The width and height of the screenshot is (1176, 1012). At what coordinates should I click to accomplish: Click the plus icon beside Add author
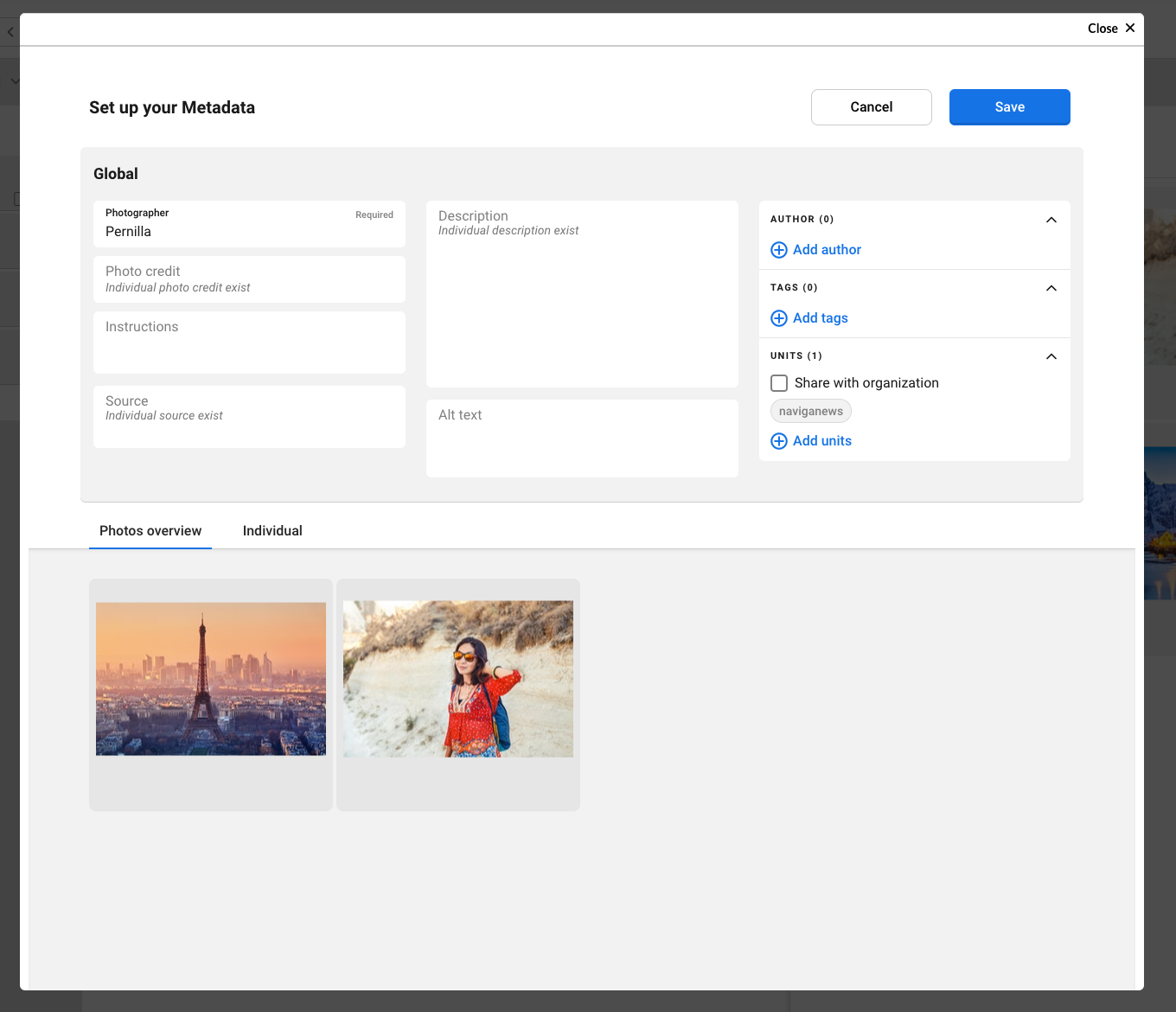(x=778, y=250)
